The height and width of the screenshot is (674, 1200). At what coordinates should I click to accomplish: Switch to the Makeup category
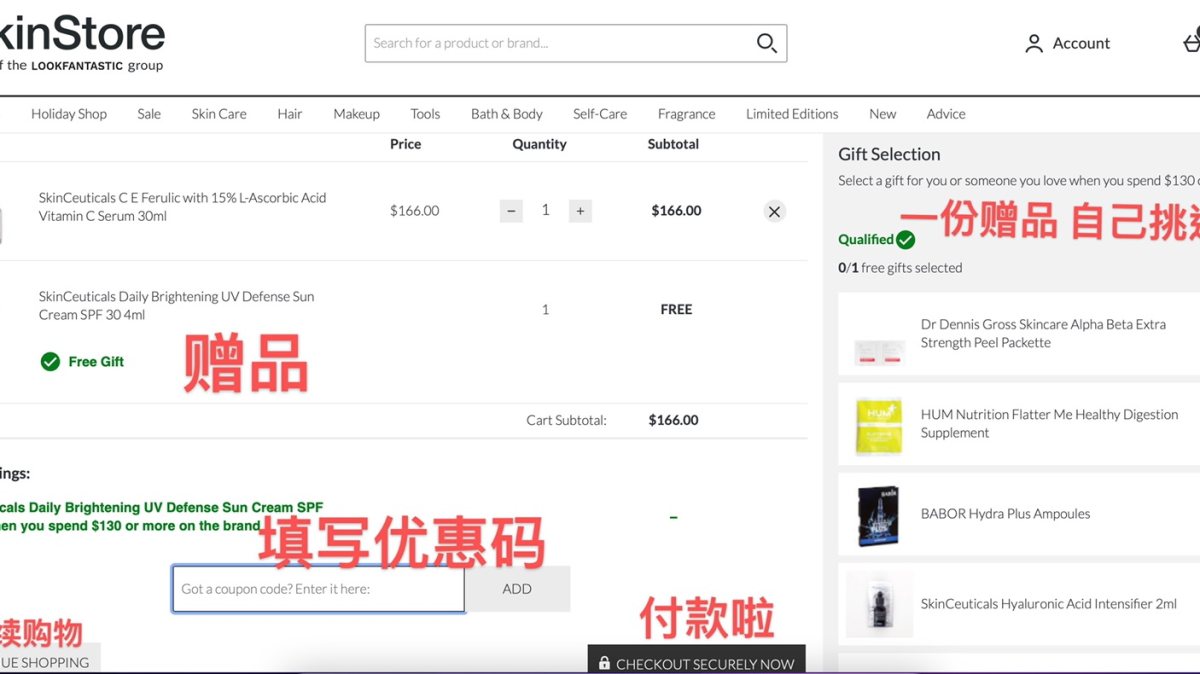click(x=356, y=113)
